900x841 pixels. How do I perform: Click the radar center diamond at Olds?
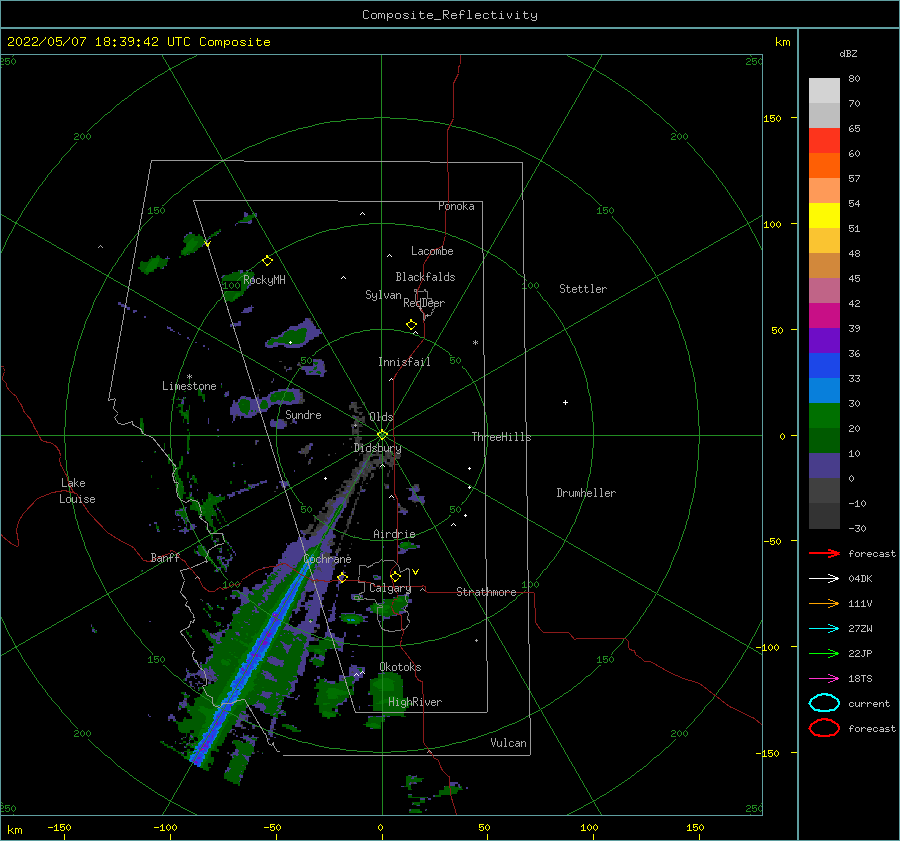pos(382,435)
